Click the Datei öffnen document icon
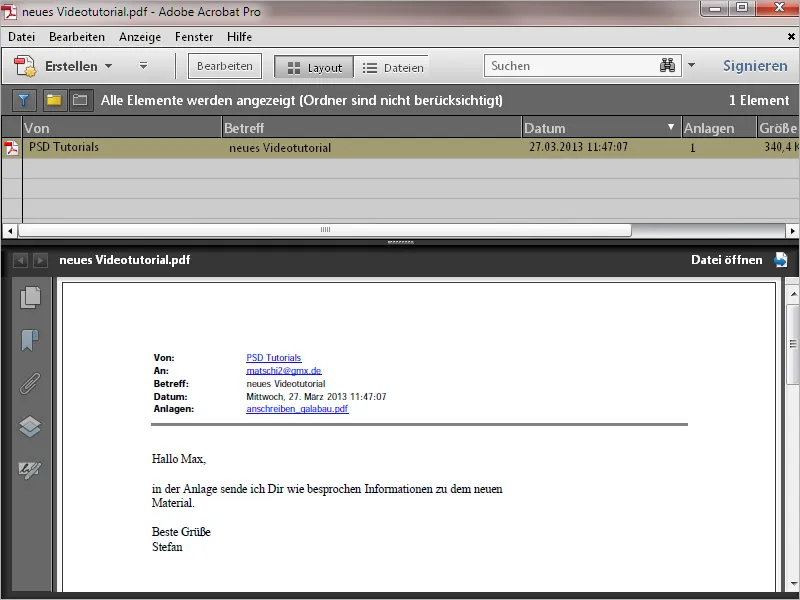Viewport: 800px width, 600px height. pyautogui.click(x=781, y=260)
